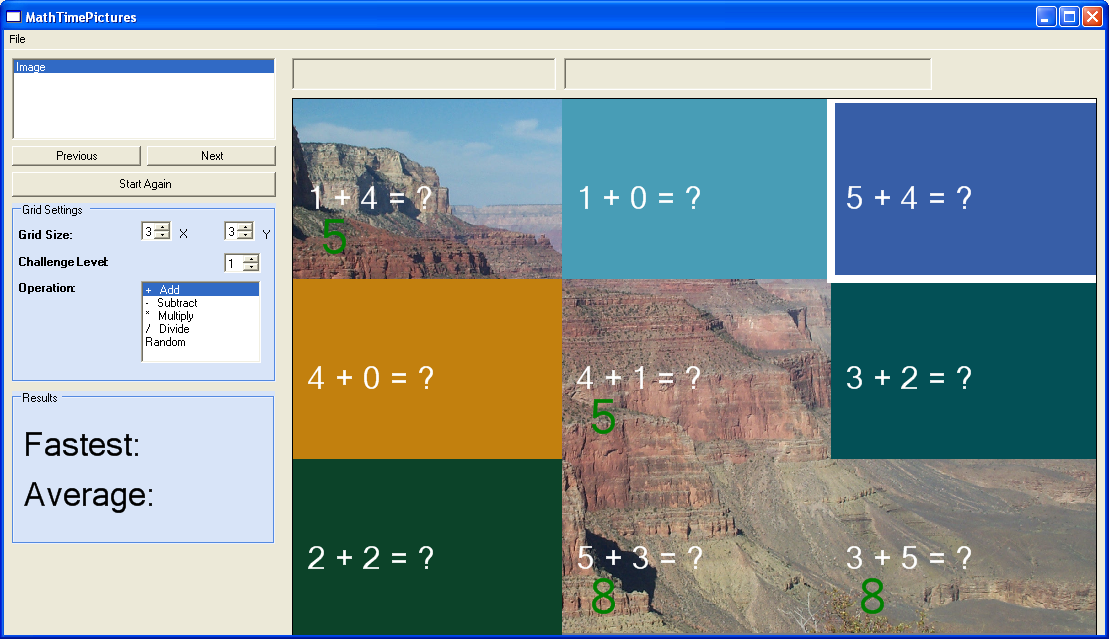Click the "2 + 2 = ?" green tile
Image resolution: width=1109 pixels, height=639 pixels.
426,550
